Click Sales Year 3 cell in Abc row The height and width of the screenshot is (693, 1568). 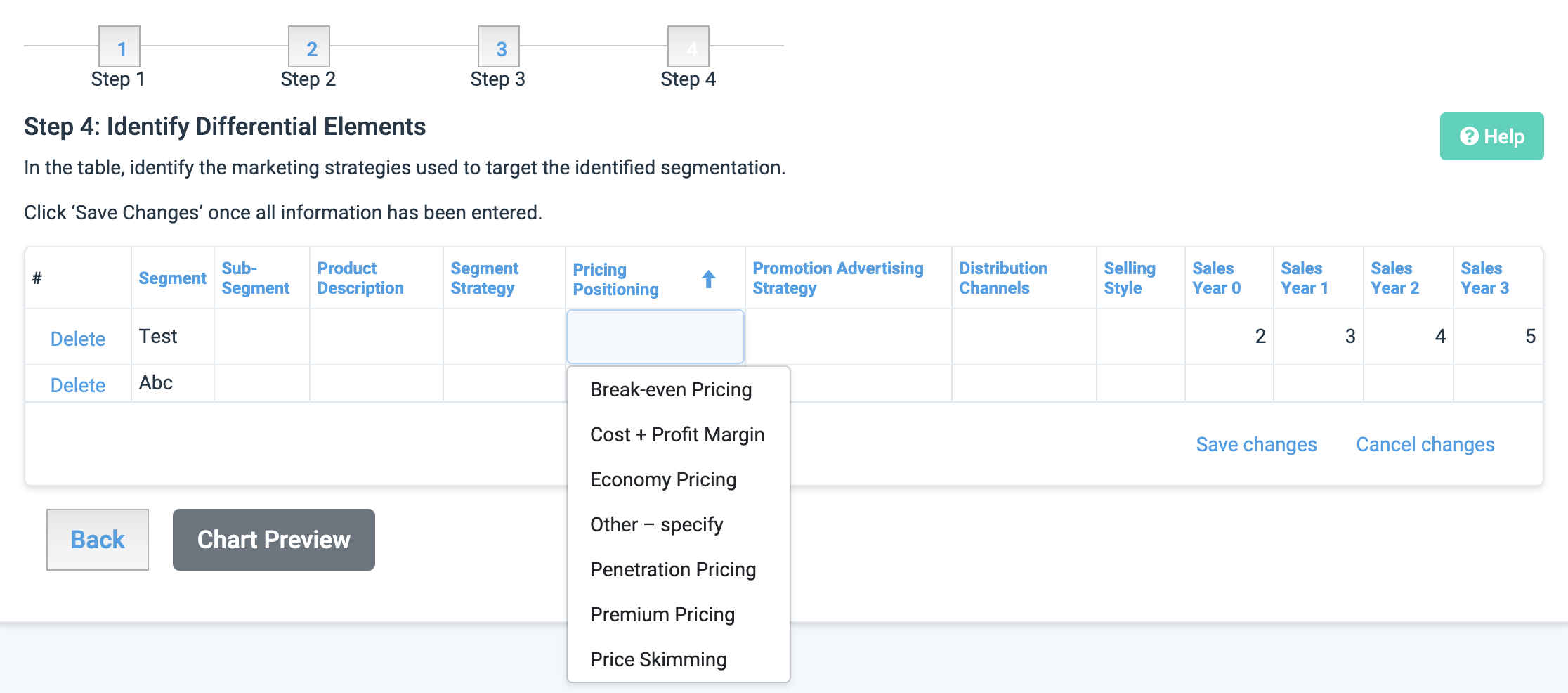point(1498,383)
